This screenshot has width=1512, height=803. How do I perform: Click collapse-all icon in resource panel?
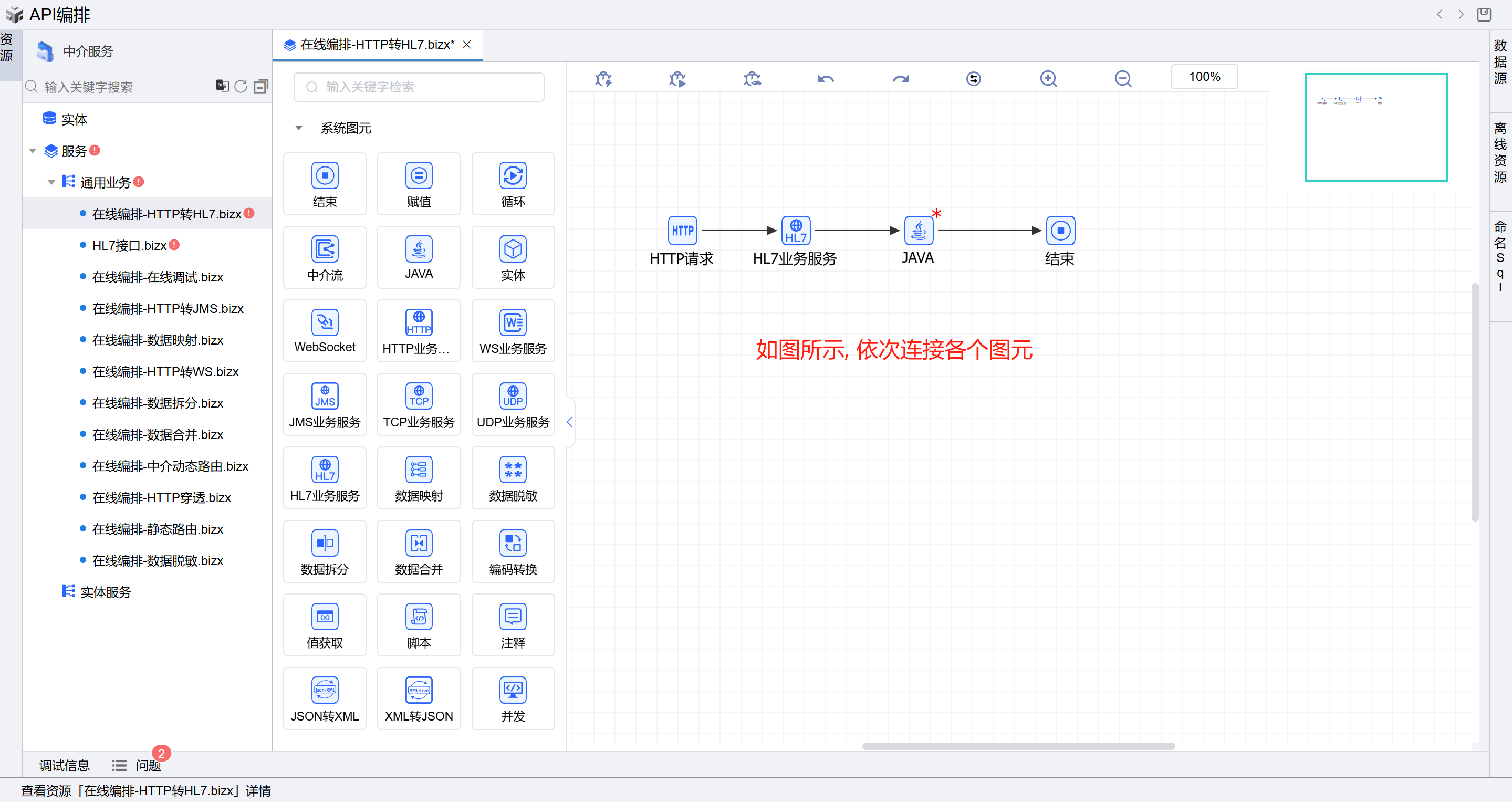tap(260, 87)
